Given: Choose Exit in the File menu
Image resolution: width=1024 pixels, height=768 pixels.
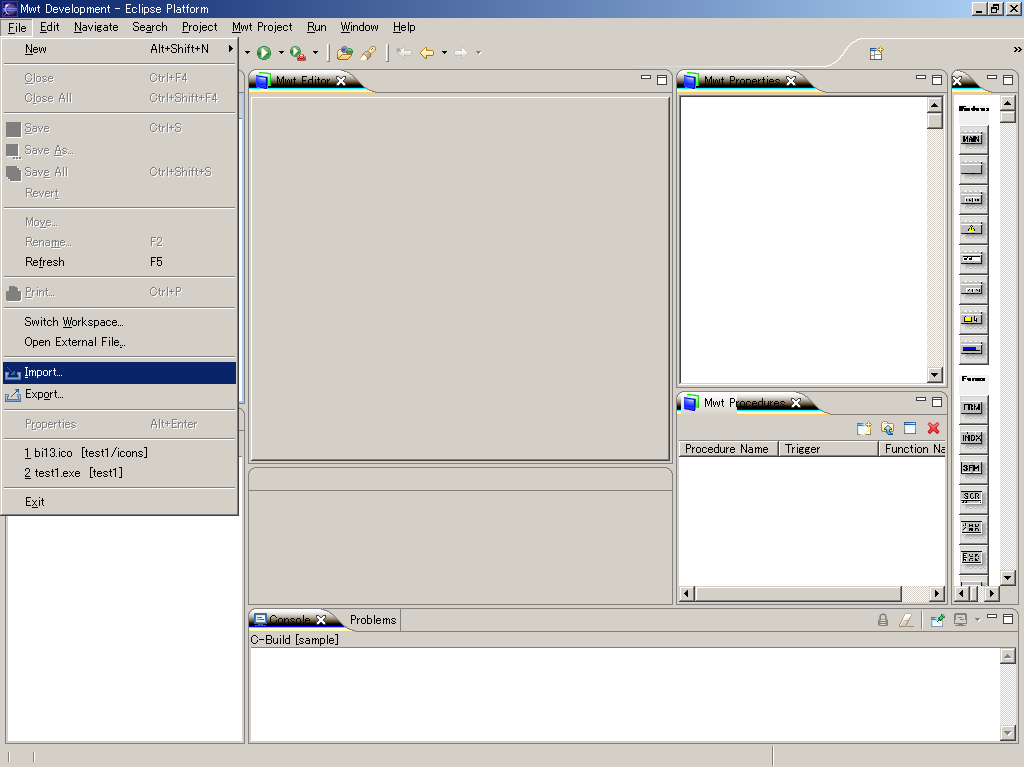Looking at the screenshot, I should 120,502.
